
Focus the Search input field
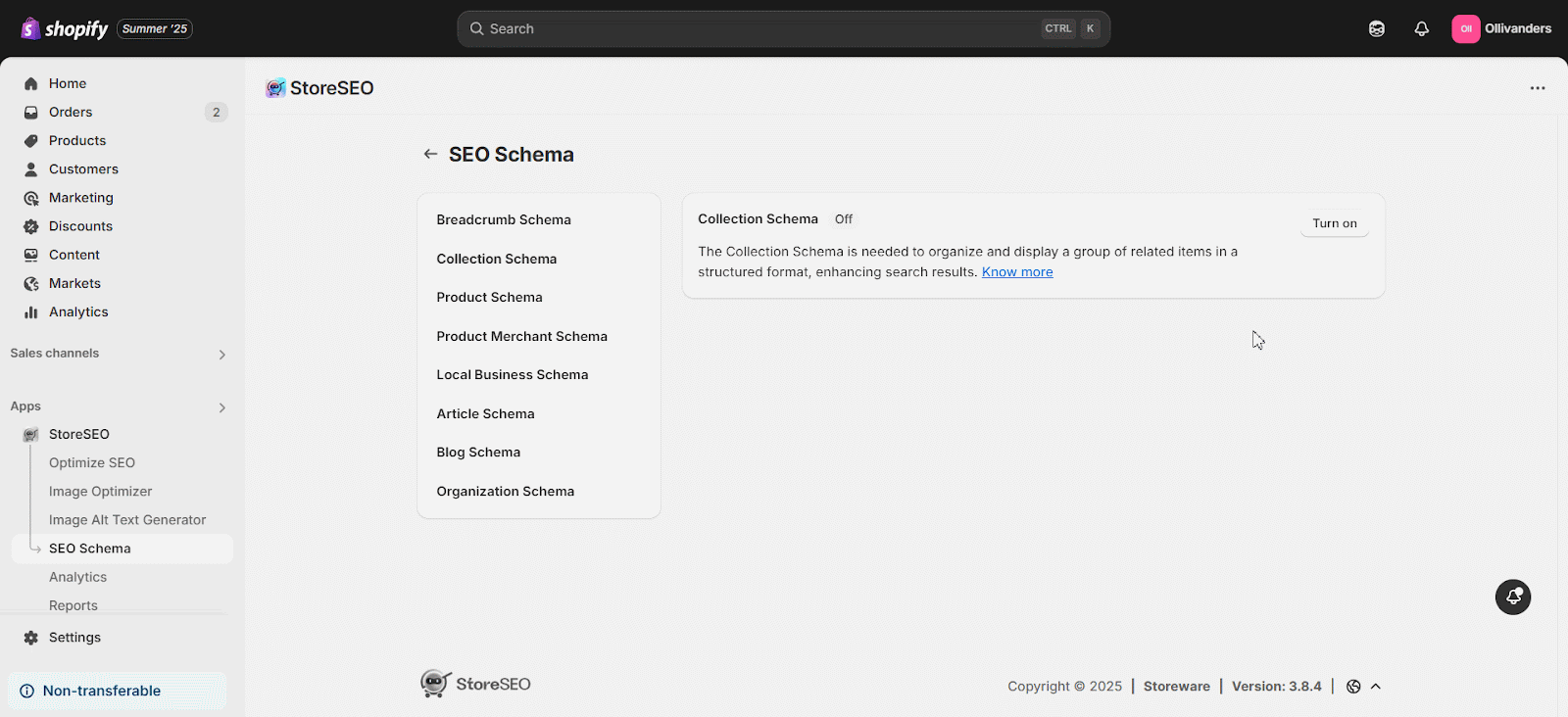pyautogui.click(x=783, y=28)
